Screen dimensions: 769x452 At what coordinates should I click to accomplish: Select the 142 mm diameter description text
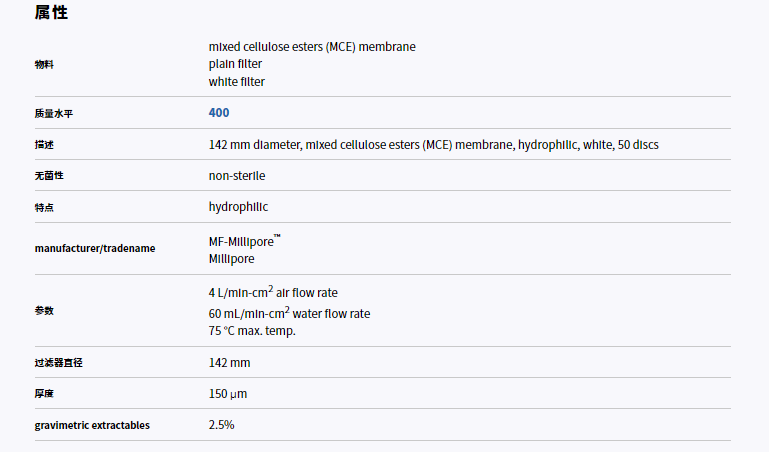434,145
